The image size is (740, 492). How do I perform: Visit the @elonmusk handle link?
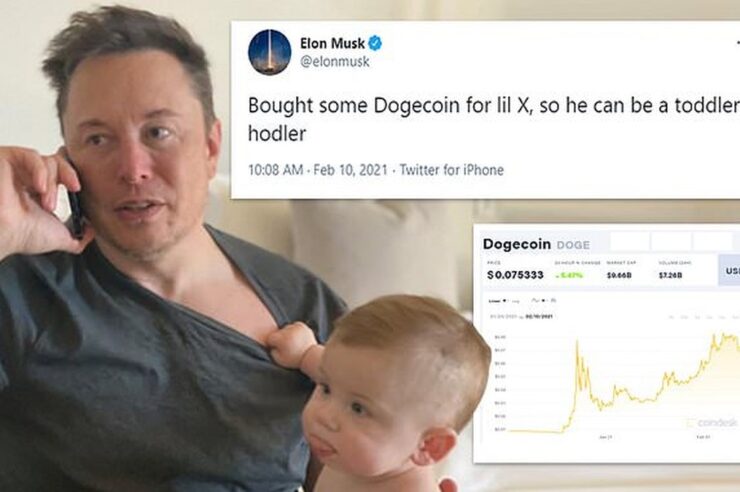coord(335,61)
